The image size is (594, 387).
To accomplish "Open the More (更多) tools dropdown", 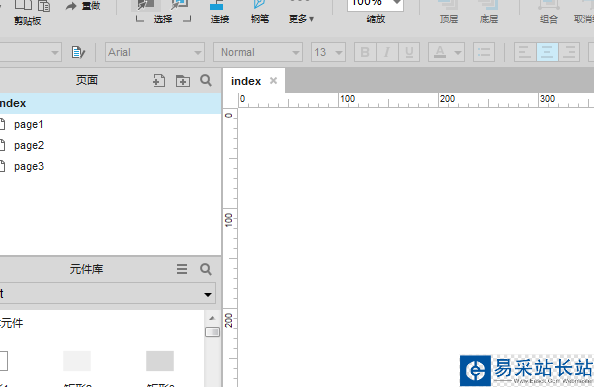I will (x=301, y=19).
